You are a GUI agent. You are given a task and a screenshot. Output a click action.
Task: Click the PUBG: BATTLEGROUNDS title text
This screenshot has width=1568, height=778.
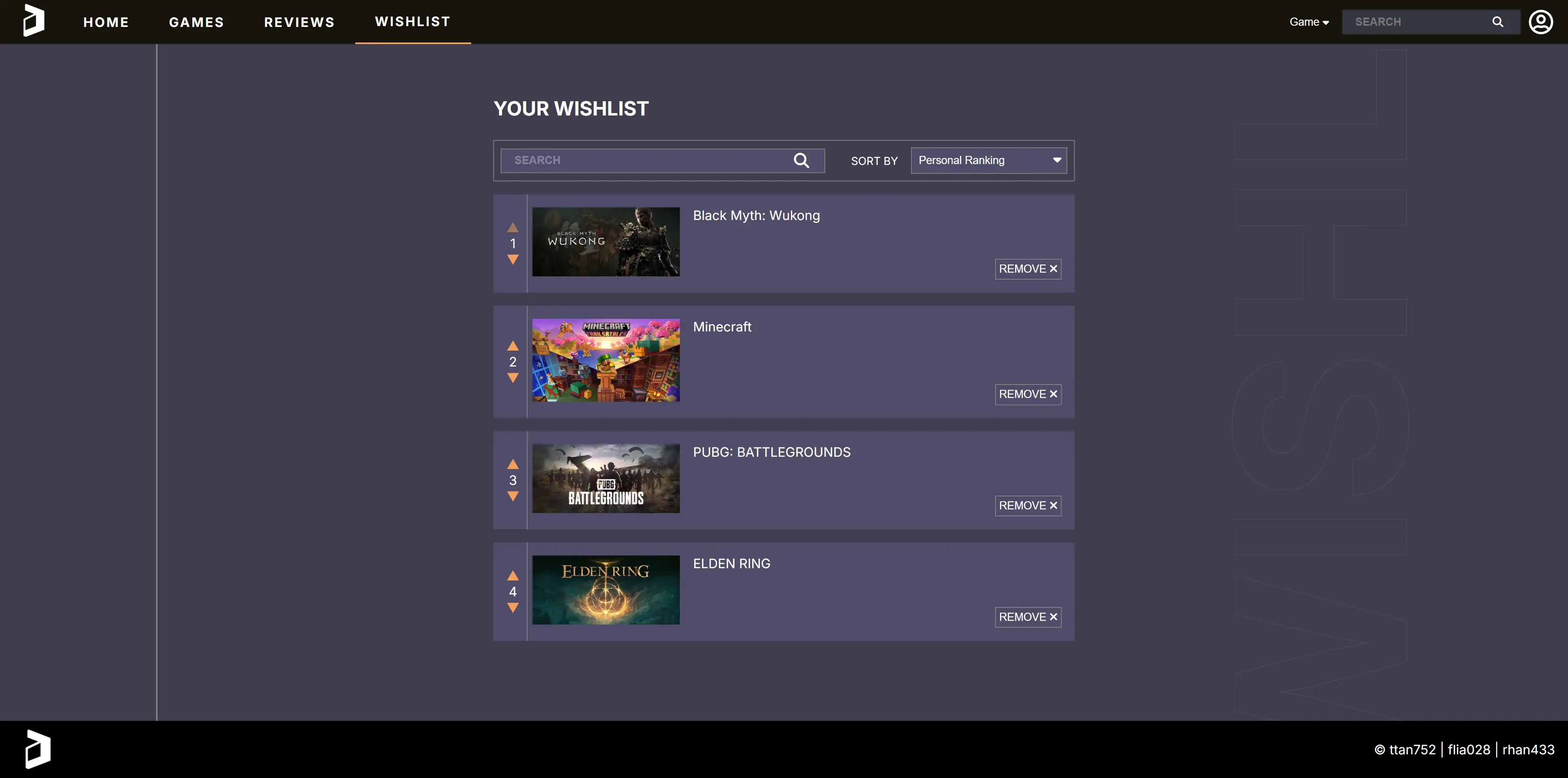771,452
